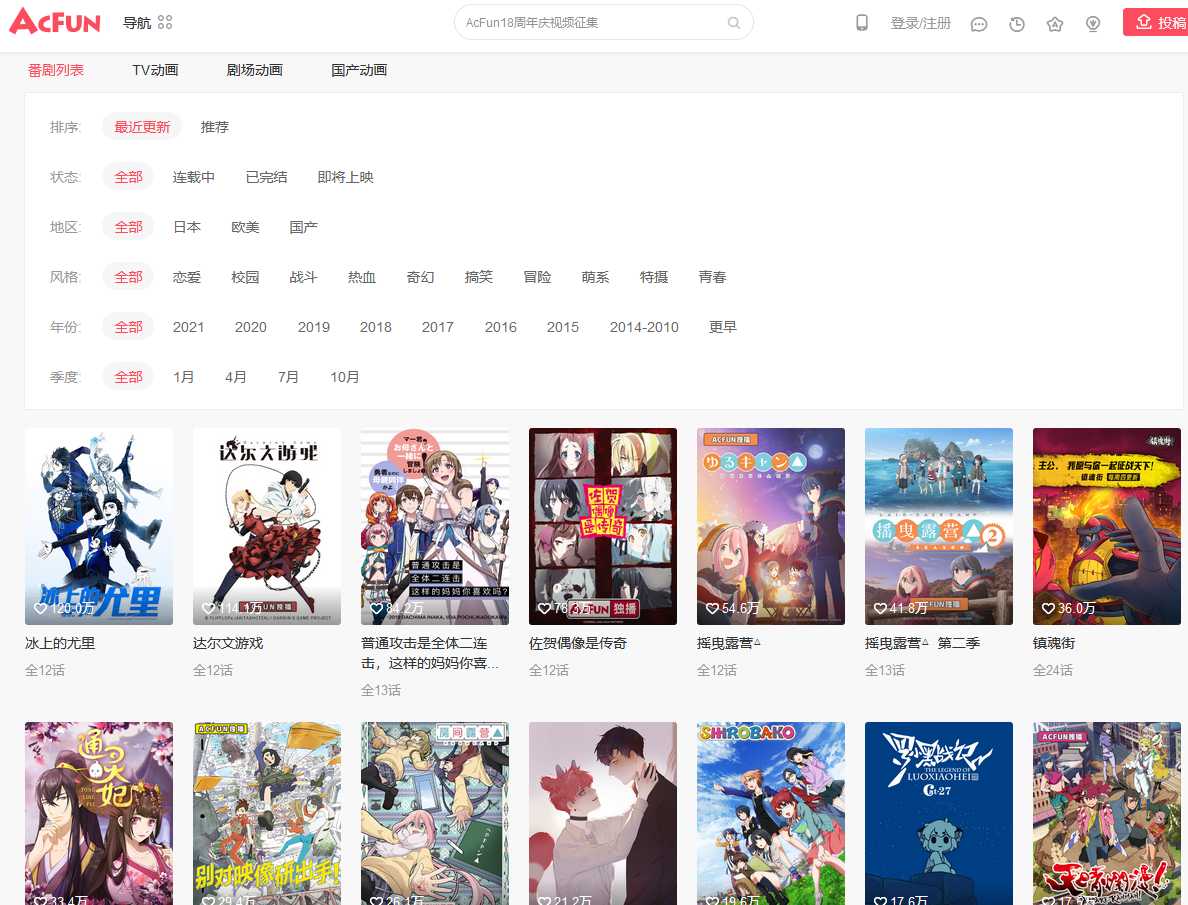Screen dimensions: 1188x905
Task: Open the messages chat bubble icon
Action: click(x=979, y=24)
